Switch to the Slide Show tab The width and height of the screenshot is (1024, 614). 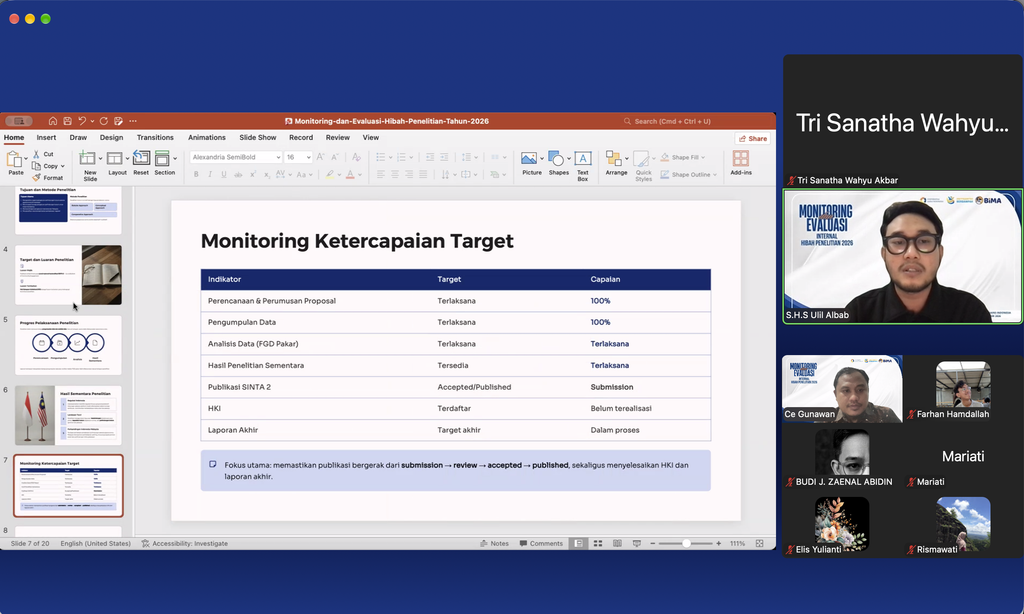click(x=257, y=138)
